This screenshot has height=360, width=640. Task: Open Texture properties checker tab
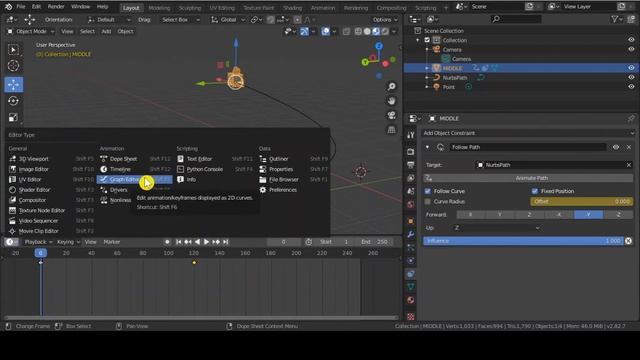[411, 316]
